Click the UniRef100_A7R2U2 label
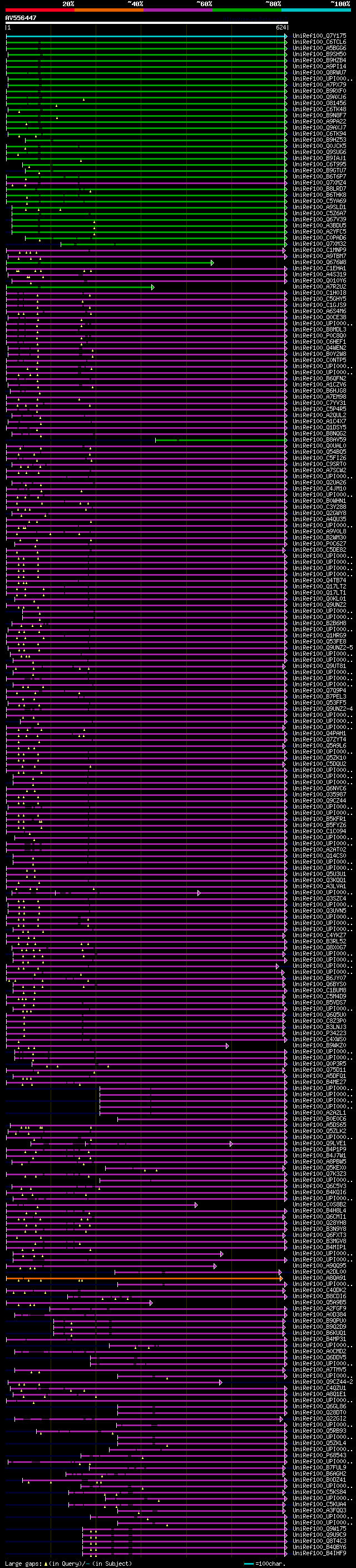The height and width of the screenshot is (1568, 356). coord(319,286)
